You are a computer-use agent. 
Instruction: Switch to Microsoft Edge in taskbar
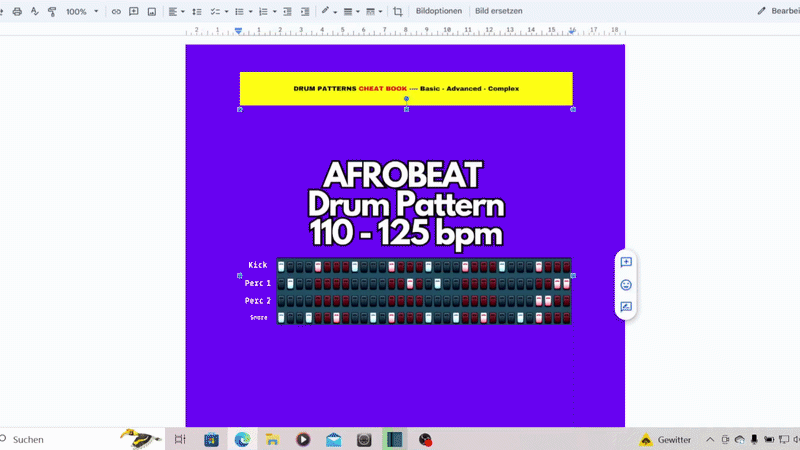pyautogui.click(x=242, y=439)
